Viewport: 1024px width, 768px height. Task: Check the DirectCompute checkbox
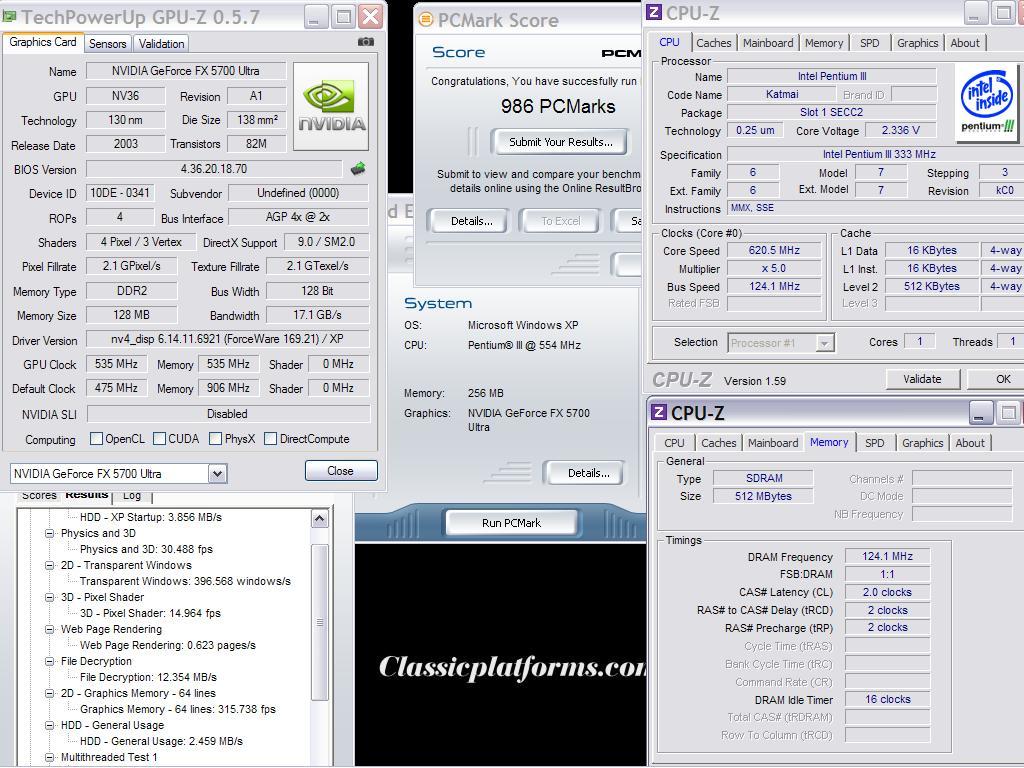pos(270,439)
